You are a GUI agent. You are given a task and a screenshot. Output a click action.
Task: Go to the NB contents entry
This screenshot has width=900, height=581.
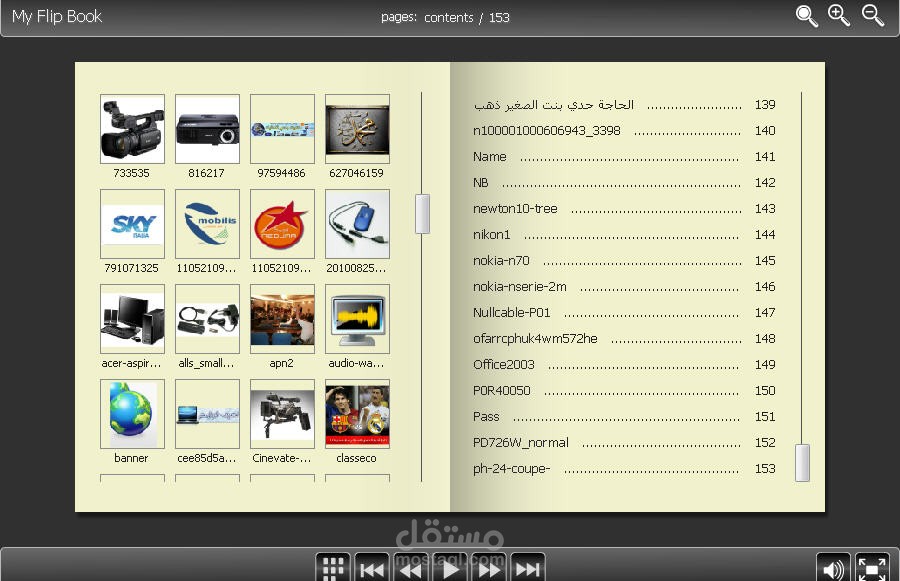point(624,183)
